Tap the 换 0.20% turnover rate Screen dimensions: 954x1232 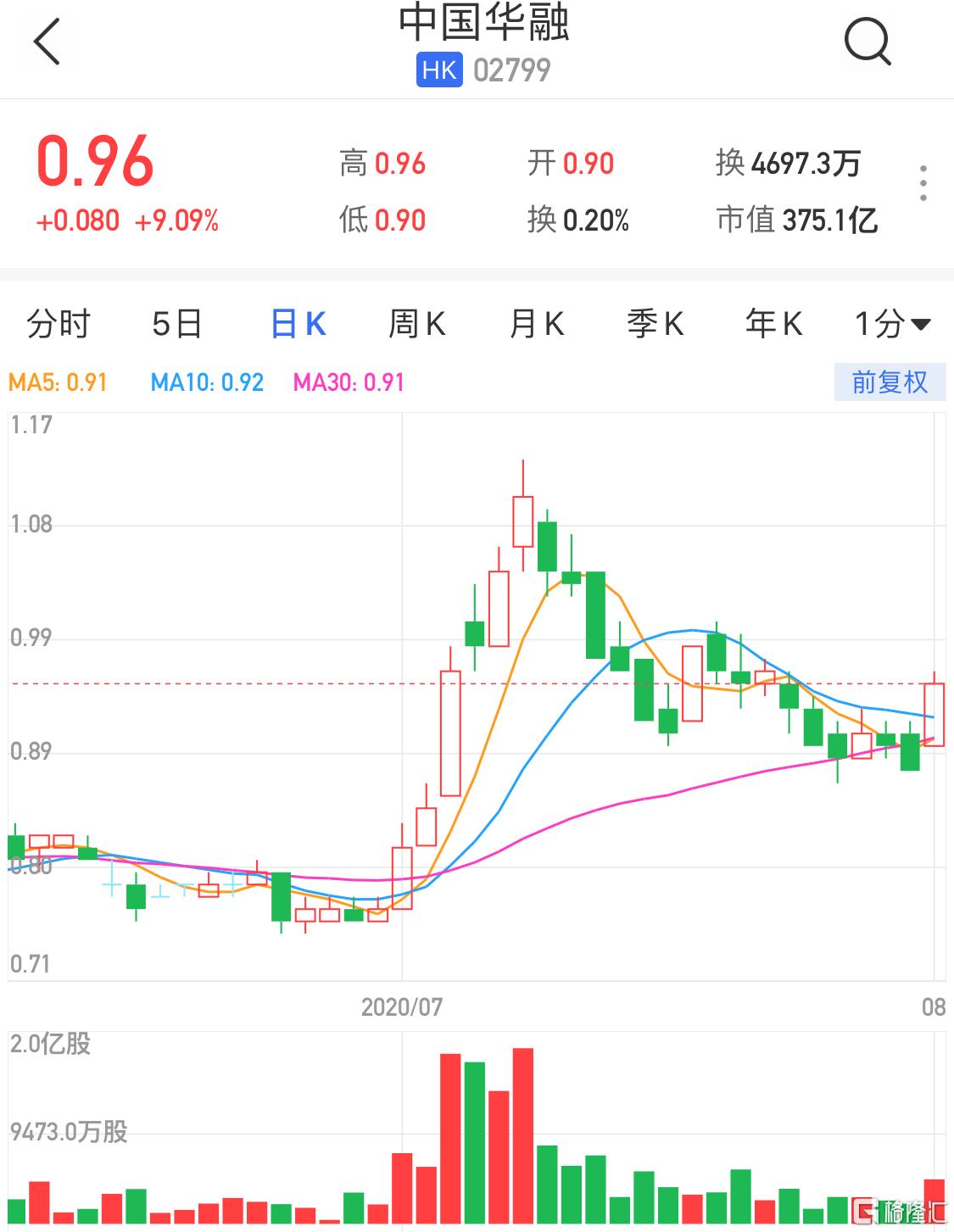pyautogui.click(x=578, y=220)
